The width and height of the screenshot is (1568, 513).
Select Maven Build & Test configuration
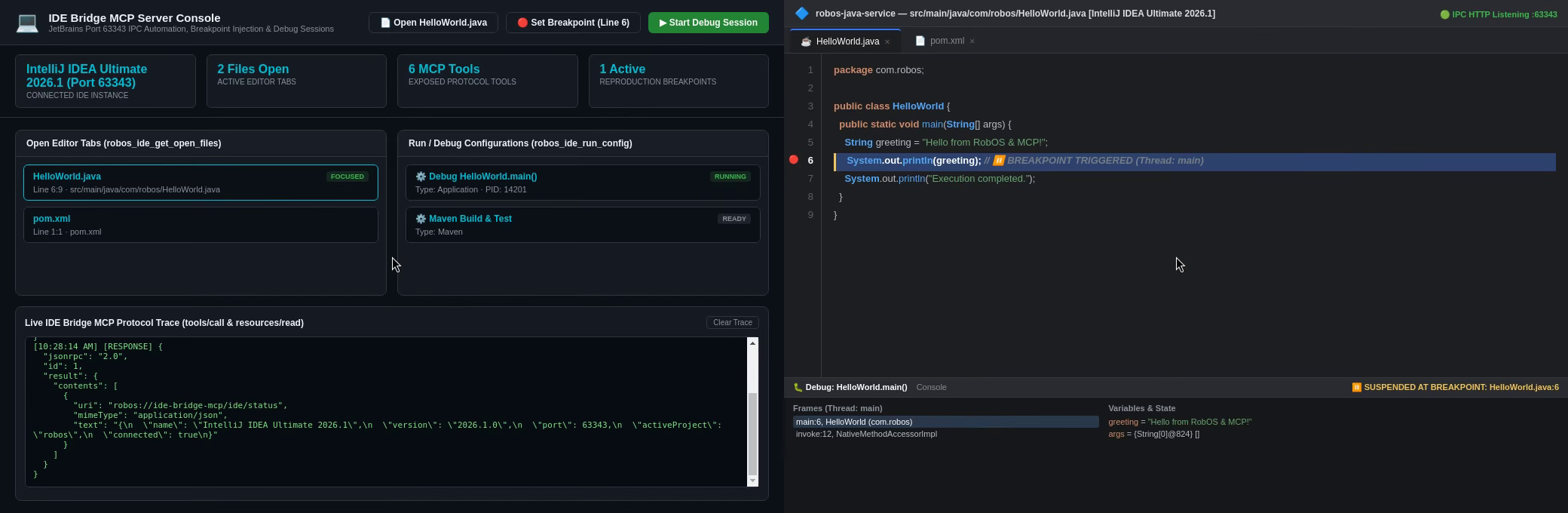pyautogui.click(x=583, y=225)
